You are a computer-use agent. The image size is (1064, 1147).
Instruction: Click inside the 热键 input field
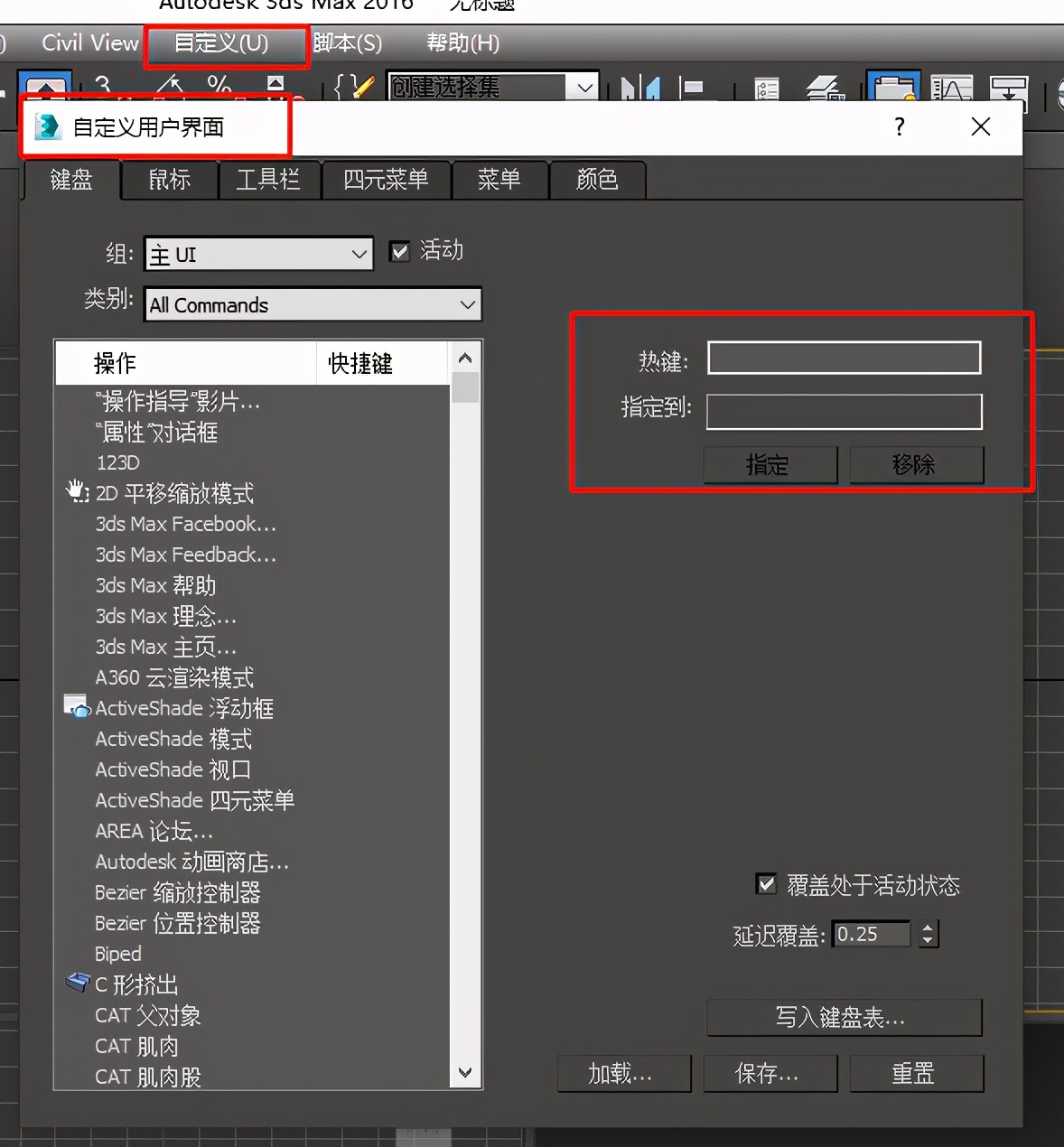tap(843, 358)
